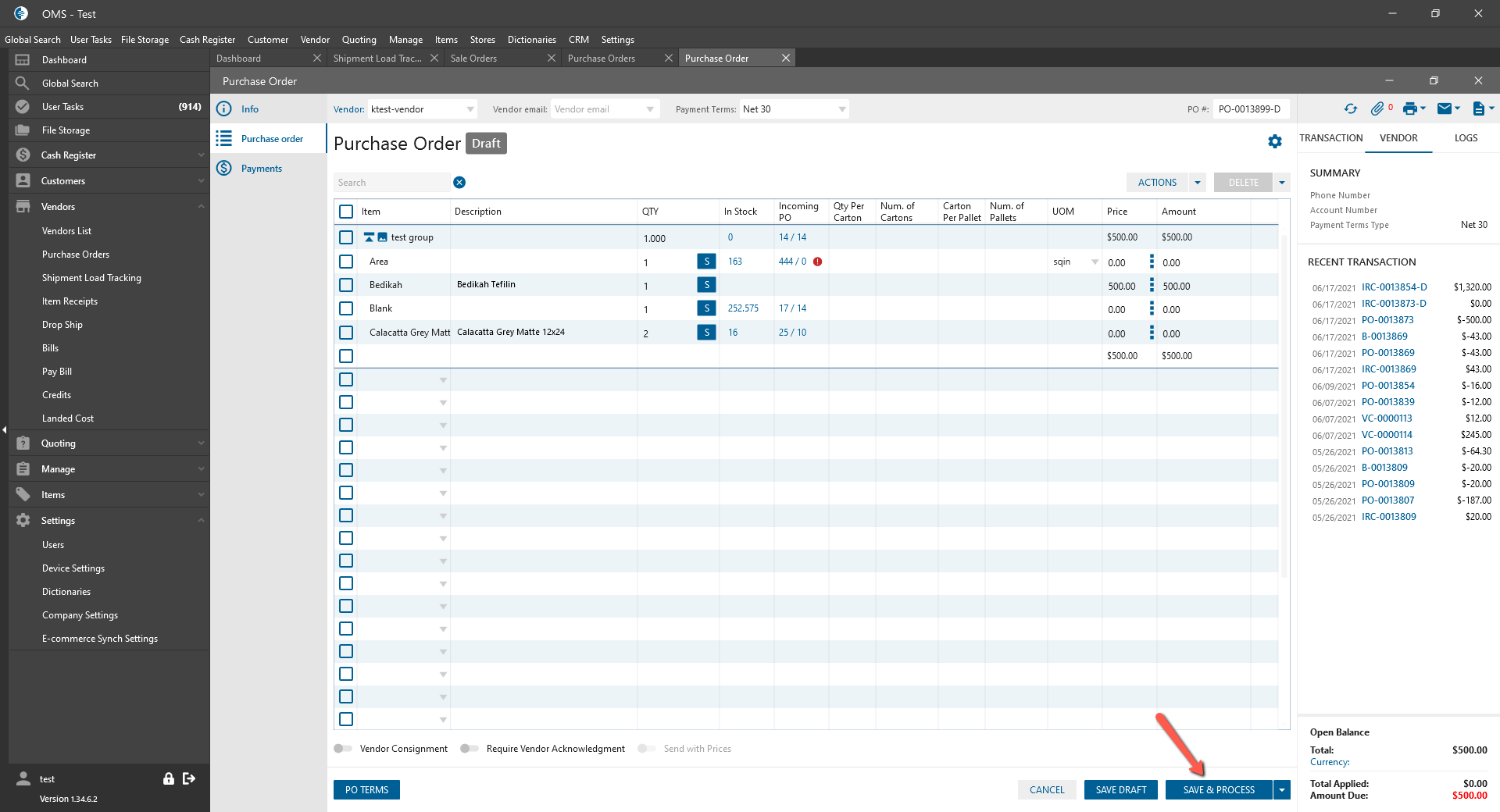
Task: Enable Require Vendor Acknowledgment toggle
Action: [469, 749]
